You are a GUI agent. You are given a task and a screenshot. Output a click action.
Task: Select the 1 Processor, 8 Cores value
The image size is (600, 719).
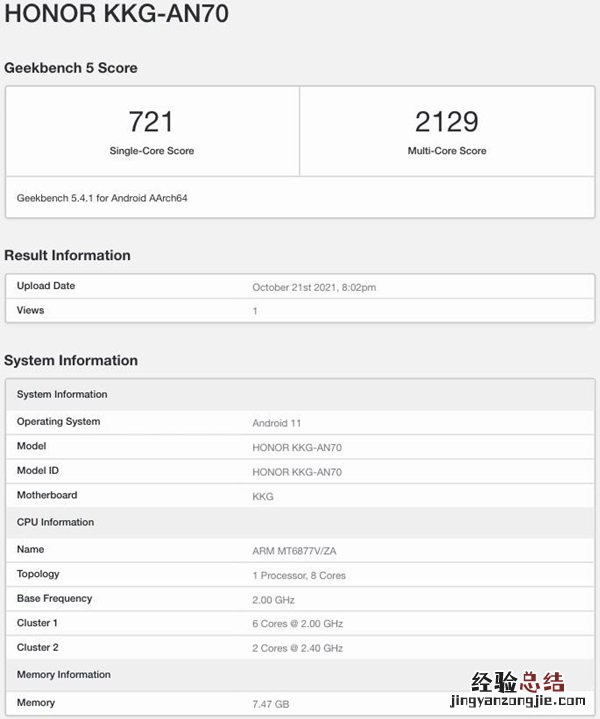[x=299, y=576]
